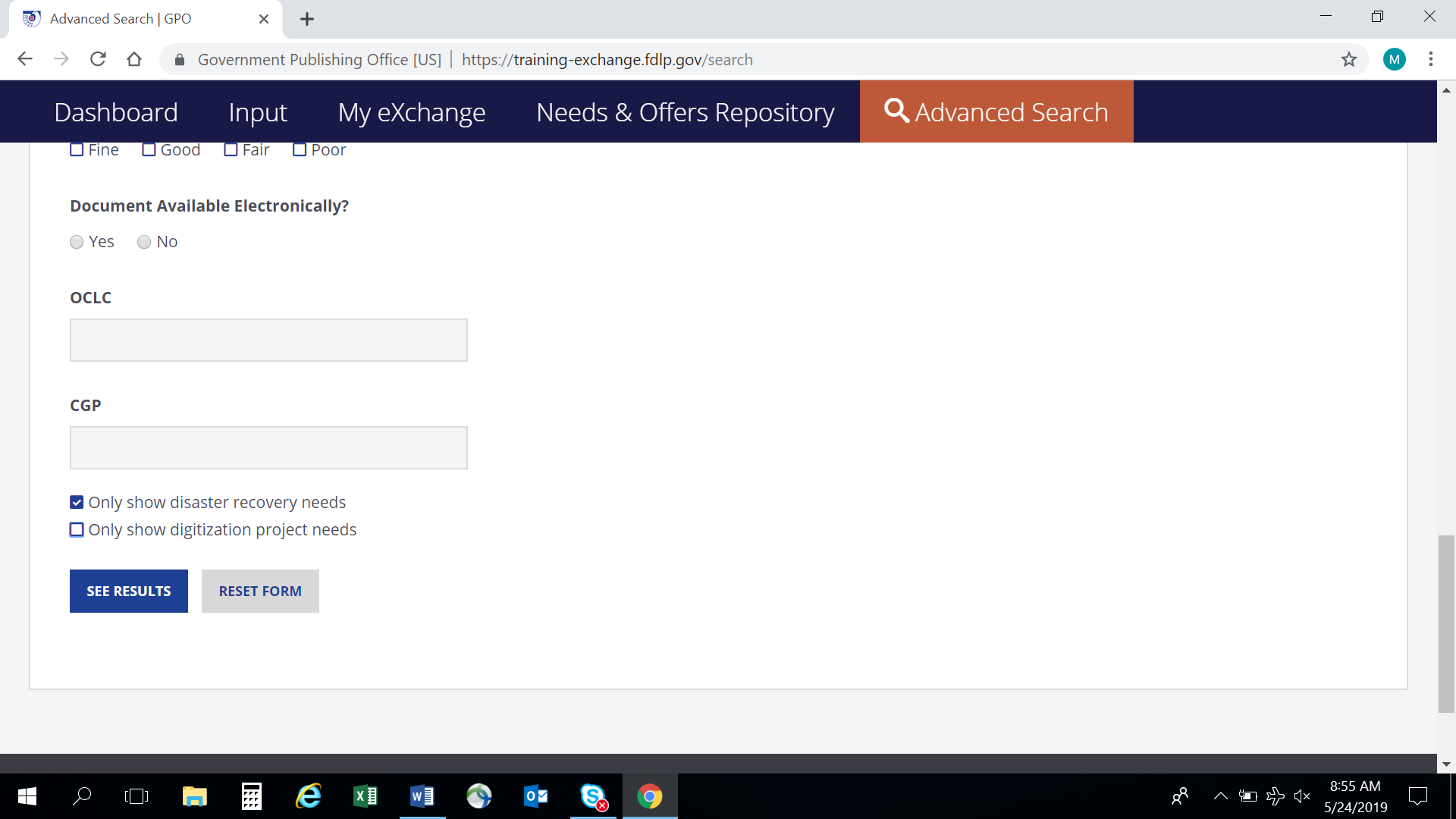Click the browser forward arrow
Viewport: 1456px width, 819px height.
(x=61, y=59)
